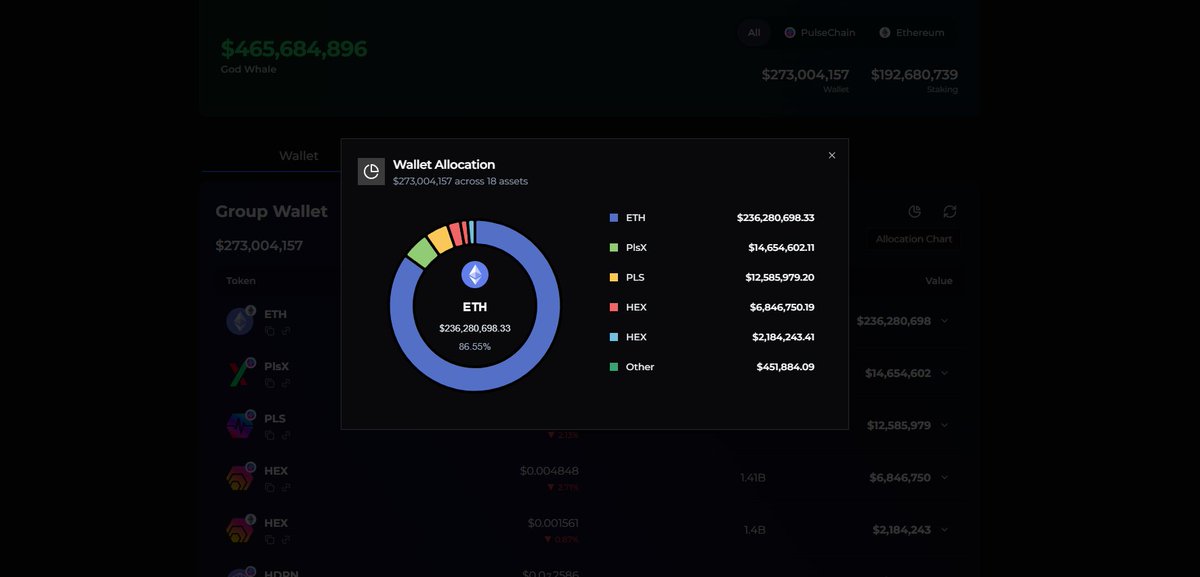Click the green PlsX legend swatch

614,247
